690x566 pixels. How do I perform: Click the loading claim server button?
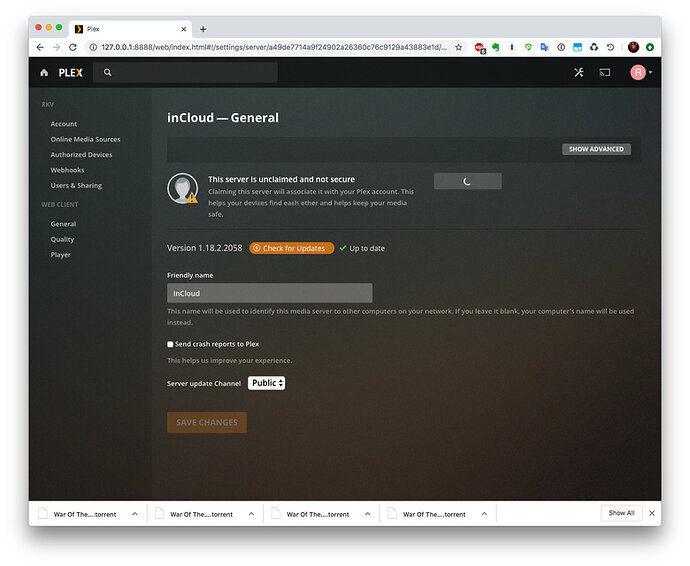tap(467, 181)
